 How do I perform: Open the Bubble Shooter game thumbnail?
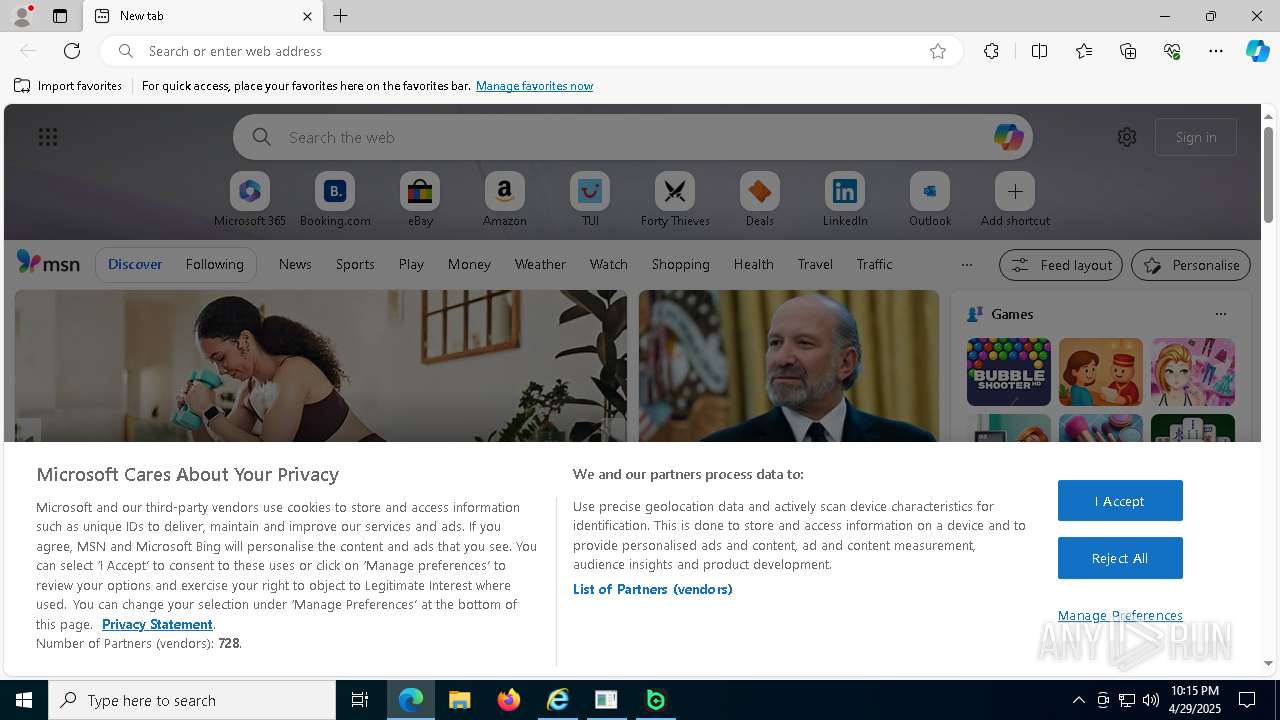(1009, 372)
